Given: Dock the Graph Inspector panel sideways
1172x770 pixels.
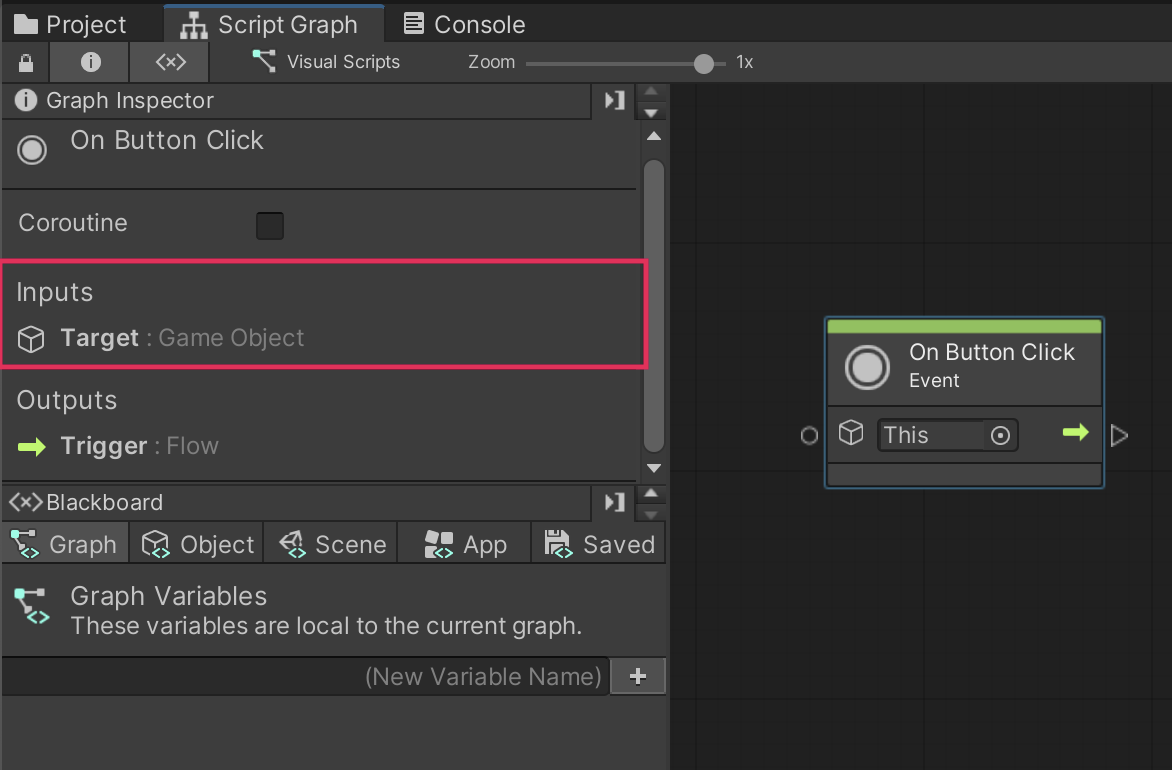Looking at the screenshot, I should pos(614,100).
